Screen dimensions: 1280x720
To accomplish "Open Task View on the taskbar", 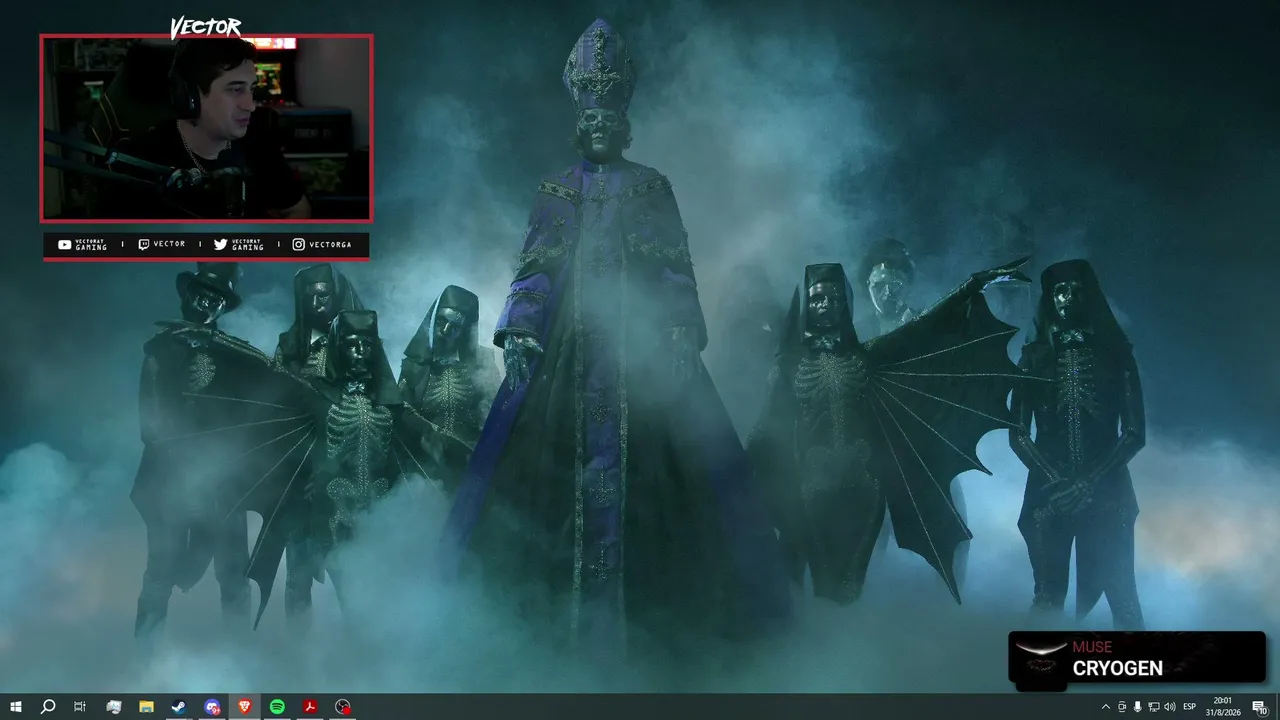I will 80,707.
